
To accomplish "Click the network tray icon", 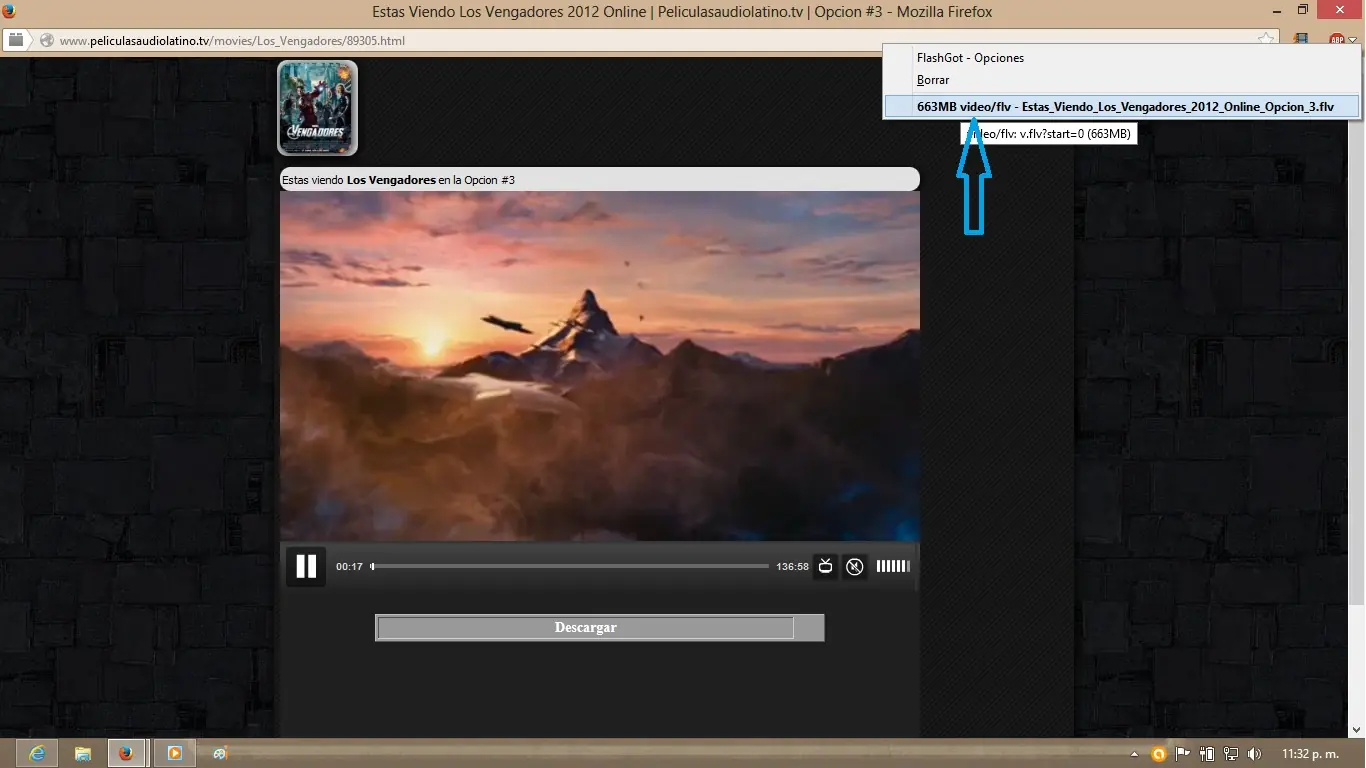I will (x=1231, y=754).
